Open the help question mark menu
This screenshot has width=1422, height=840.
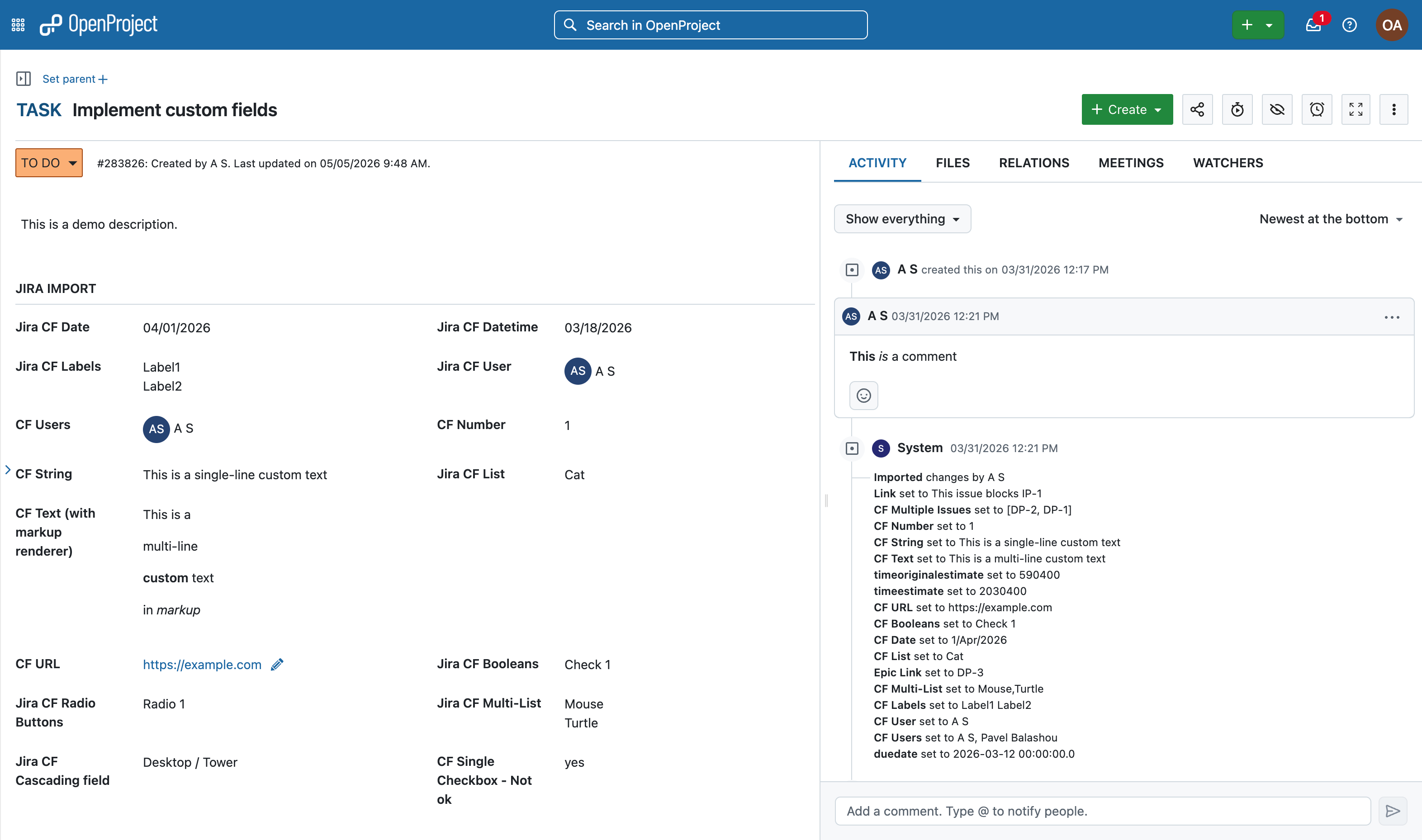1350,25
